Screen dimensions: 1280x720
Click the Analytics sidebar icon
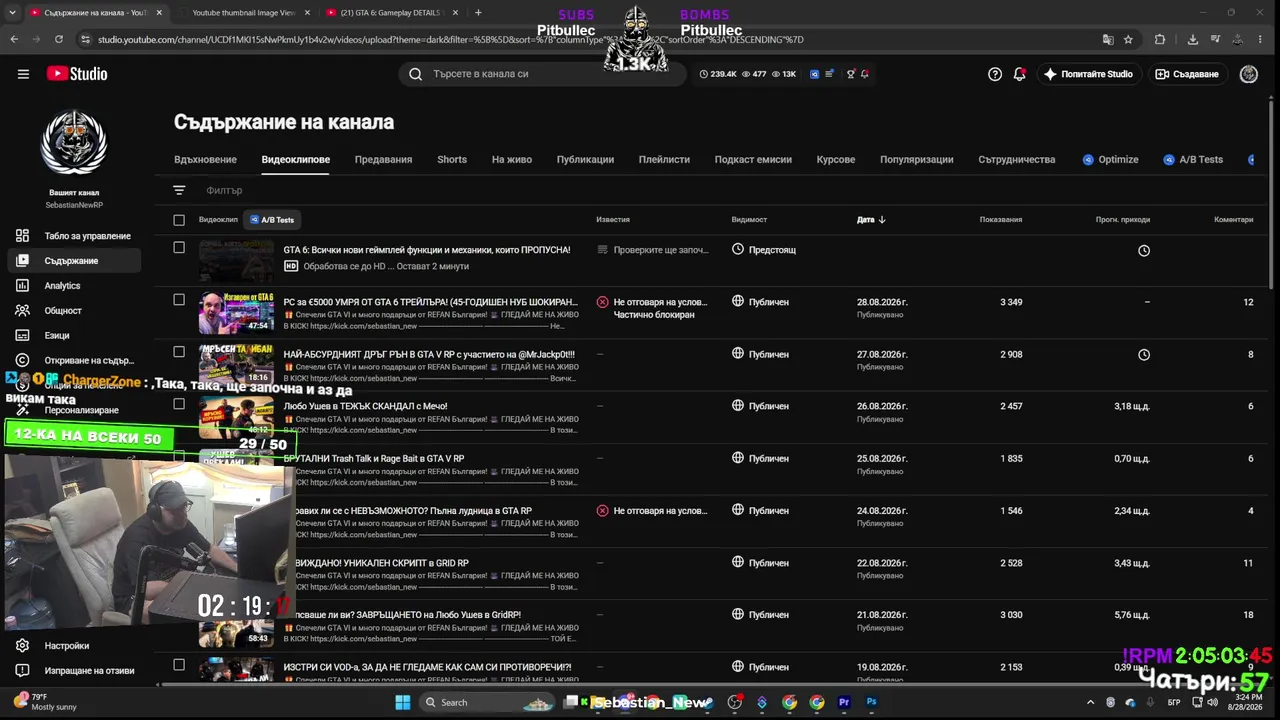22,286
